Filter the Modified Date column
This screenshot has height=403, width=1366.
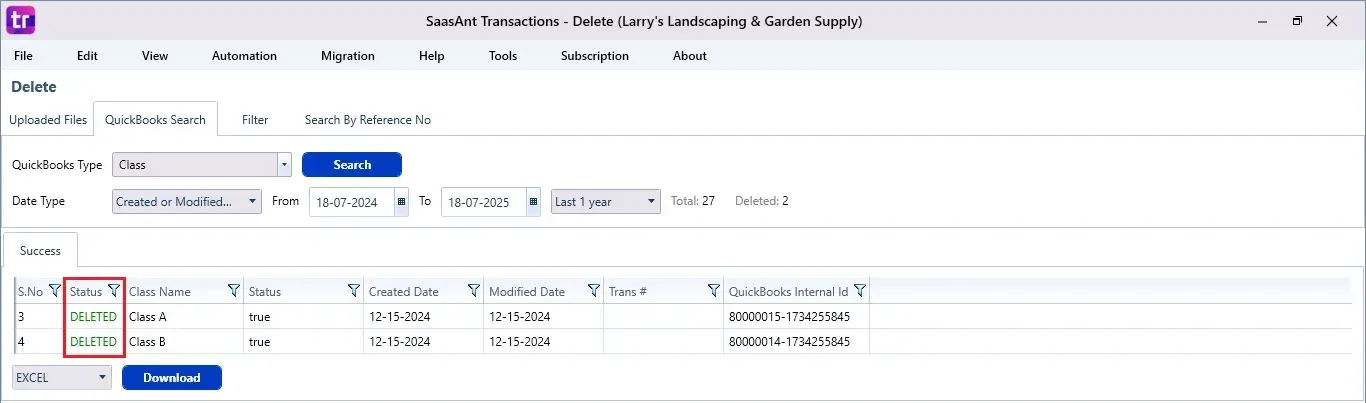[x=593, y=291]
